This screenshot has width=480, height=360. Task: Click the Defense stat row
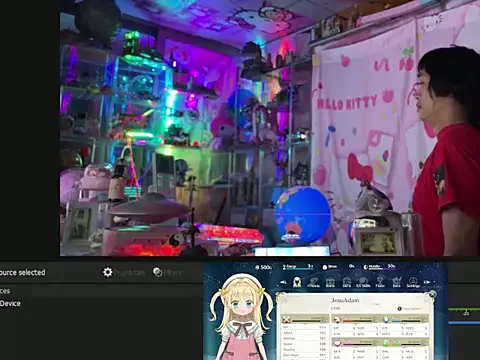point(305,338)
